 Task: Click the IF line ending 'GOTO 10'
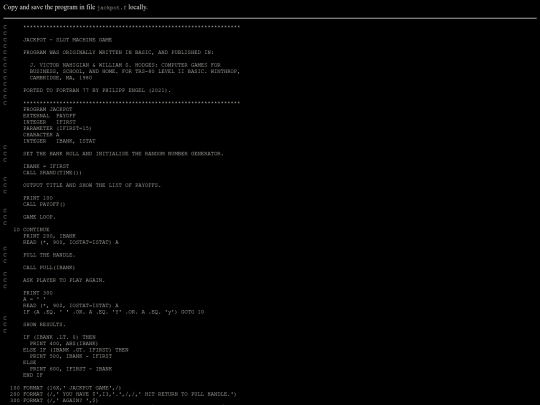click(x=114, y=312)
